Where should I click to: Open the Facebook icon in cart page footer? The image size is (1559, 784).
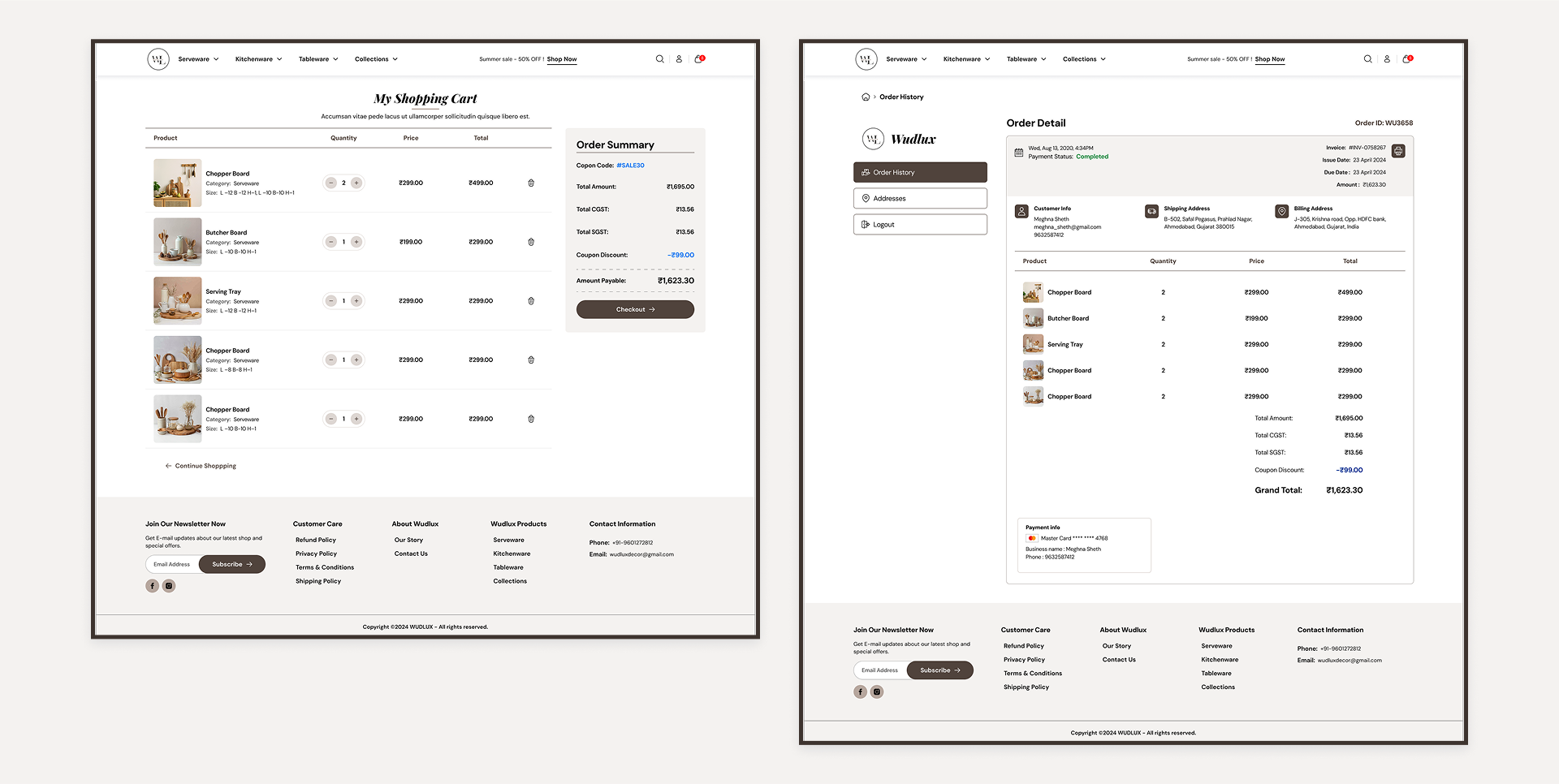click(152, 586)
